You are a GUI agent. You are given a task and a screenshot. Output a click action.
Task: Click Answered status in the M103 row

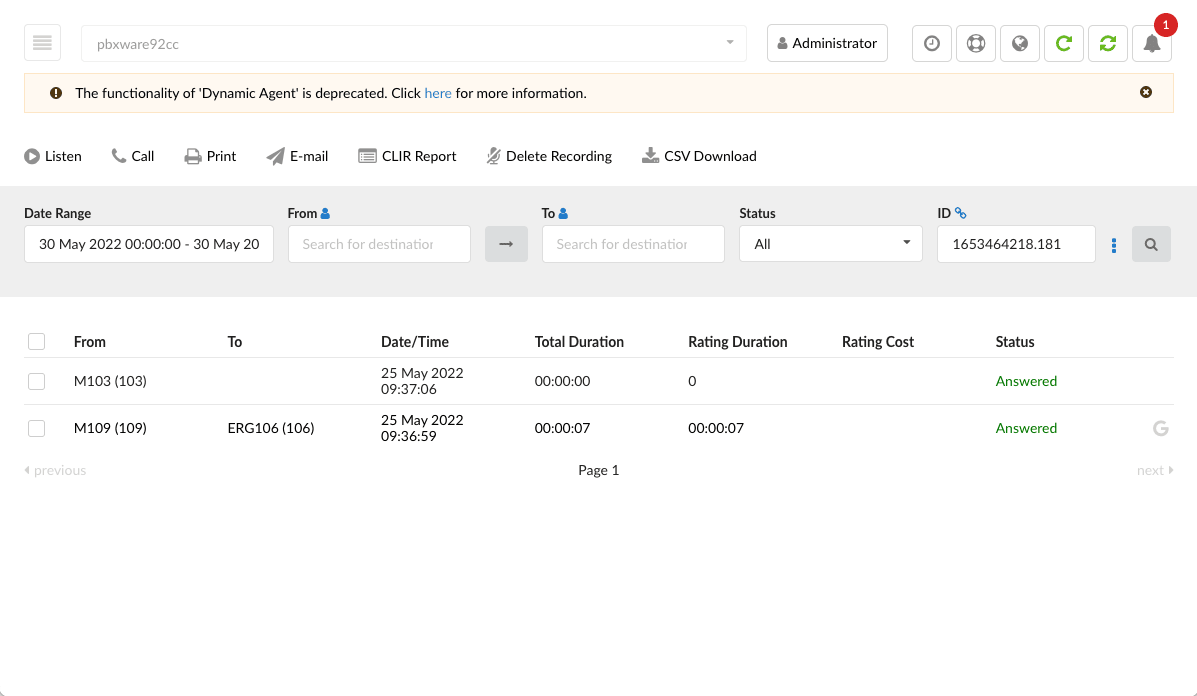[1026, 381]
